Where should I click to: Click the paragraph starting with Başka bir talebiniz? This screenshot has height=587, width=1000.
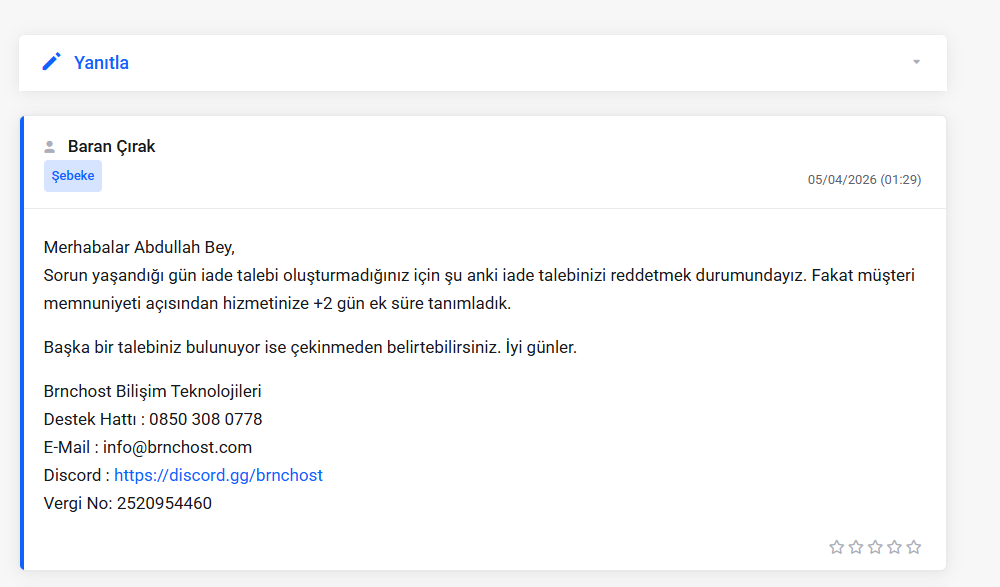click(310, 347)
